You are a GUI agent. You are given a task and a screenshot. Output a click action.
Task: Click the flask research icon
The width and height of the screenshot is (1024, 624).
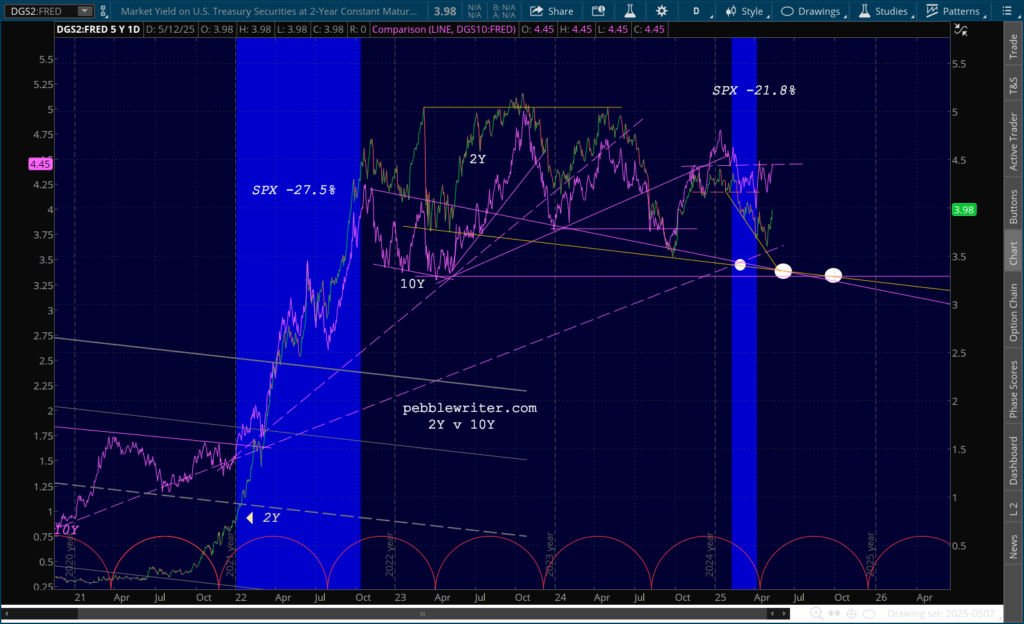pyautogui.click(x=632, y=11)
